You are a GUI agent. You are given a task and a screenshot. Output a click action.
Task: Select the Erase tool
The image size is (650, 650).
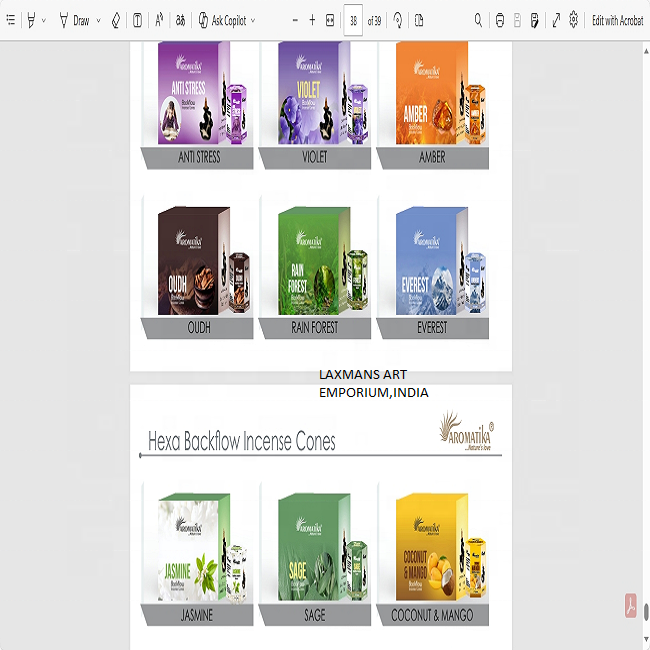(x=116, y=20)
